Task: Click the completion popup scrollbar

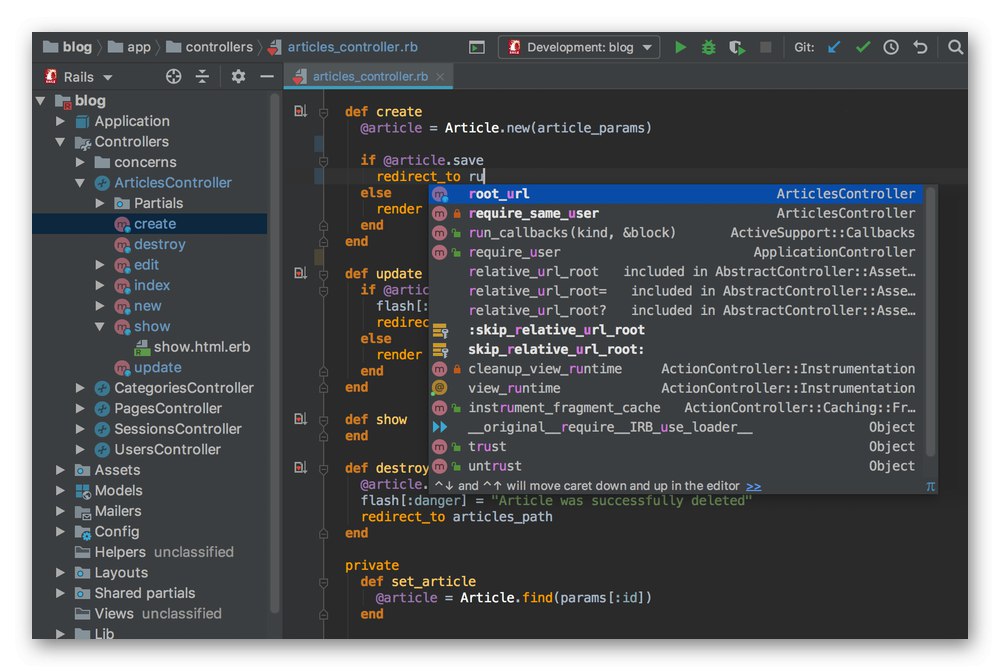Action: point(931,320)
